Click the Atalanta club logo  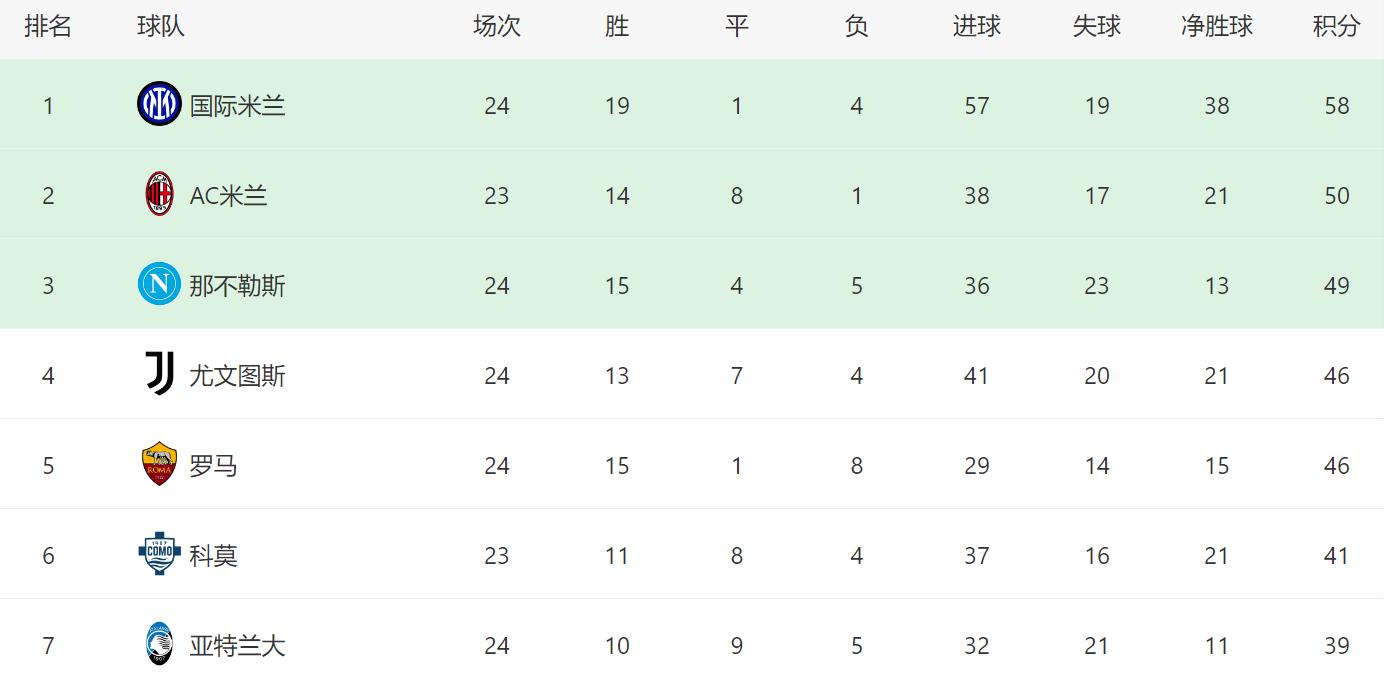tap(159, 645)
